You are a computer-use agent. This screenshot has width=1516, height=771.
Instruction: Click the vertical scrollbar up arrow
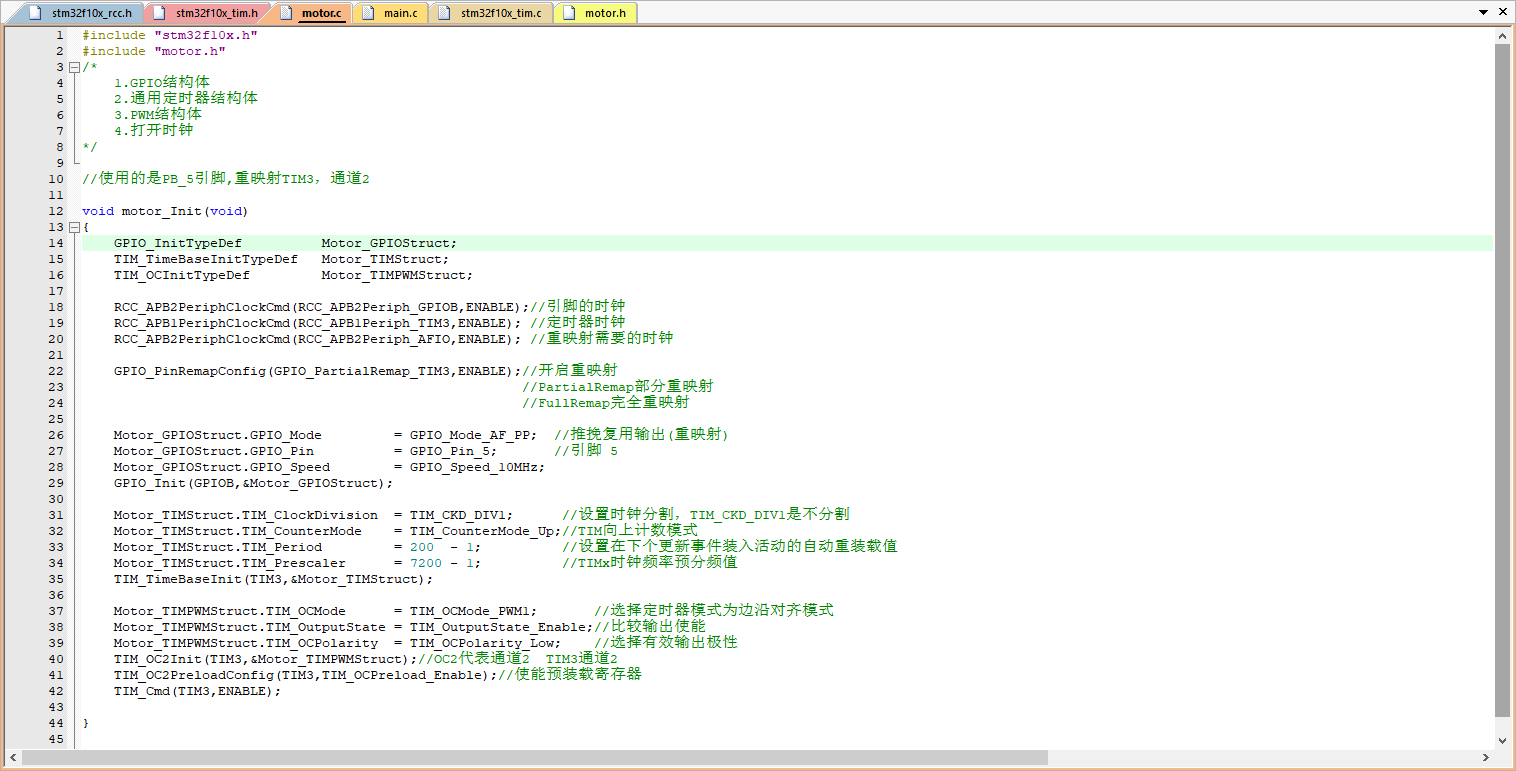(1502, 37)
